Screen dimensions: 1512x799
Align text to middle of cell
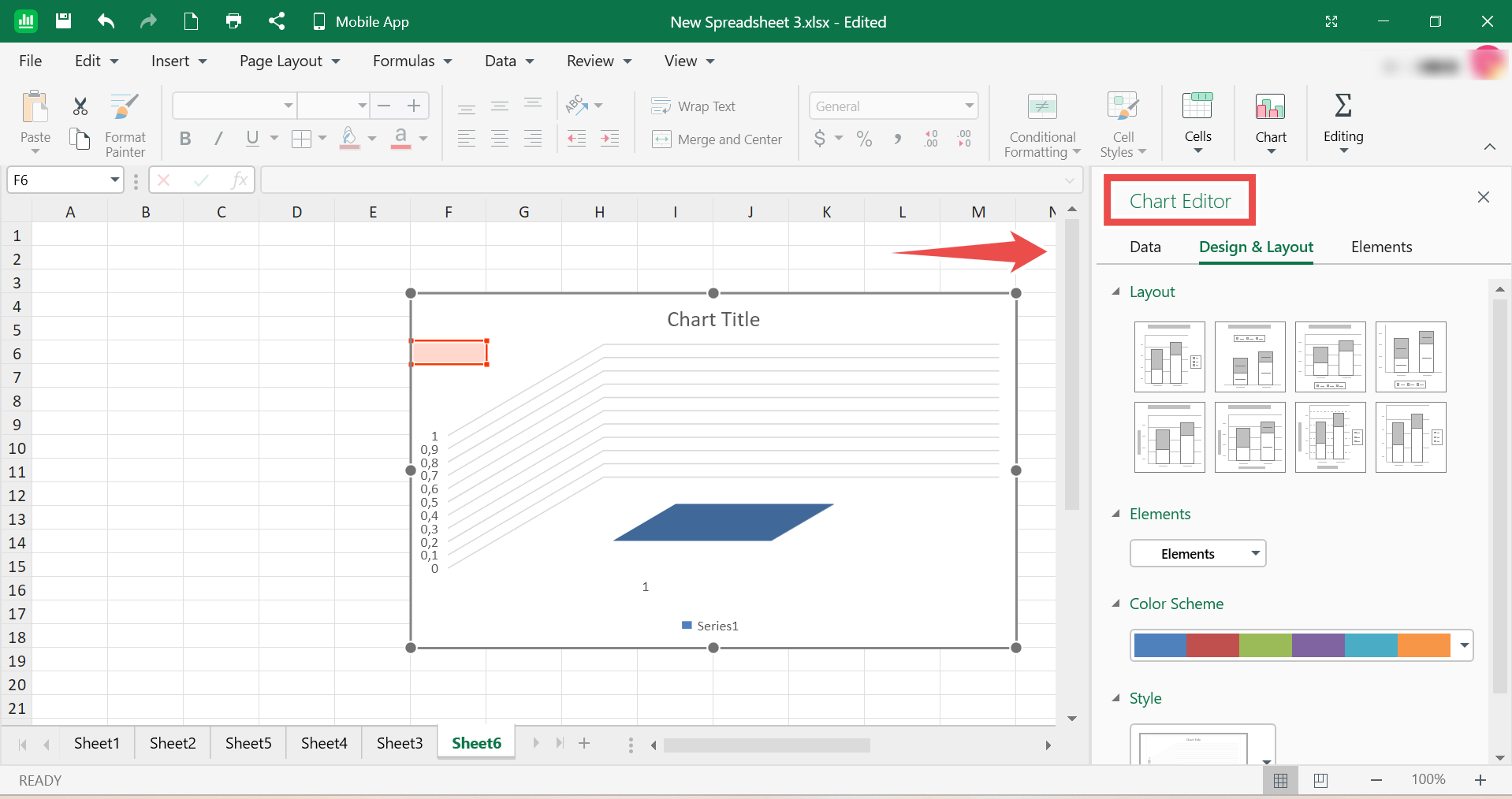500,106
